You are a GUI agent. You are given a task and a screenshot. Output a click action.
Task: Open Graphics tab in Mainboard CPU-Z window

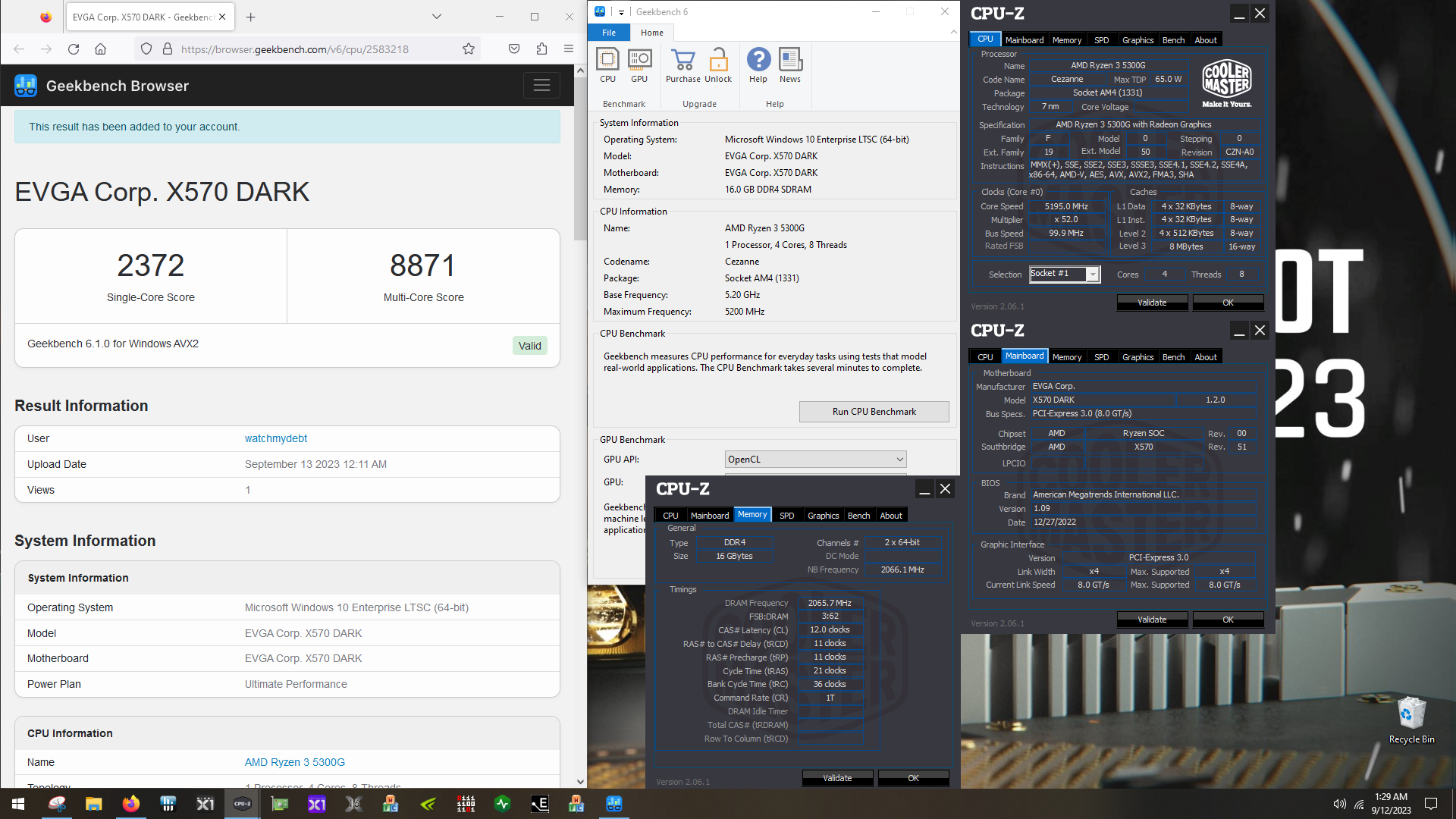(x=1137, y=357)
